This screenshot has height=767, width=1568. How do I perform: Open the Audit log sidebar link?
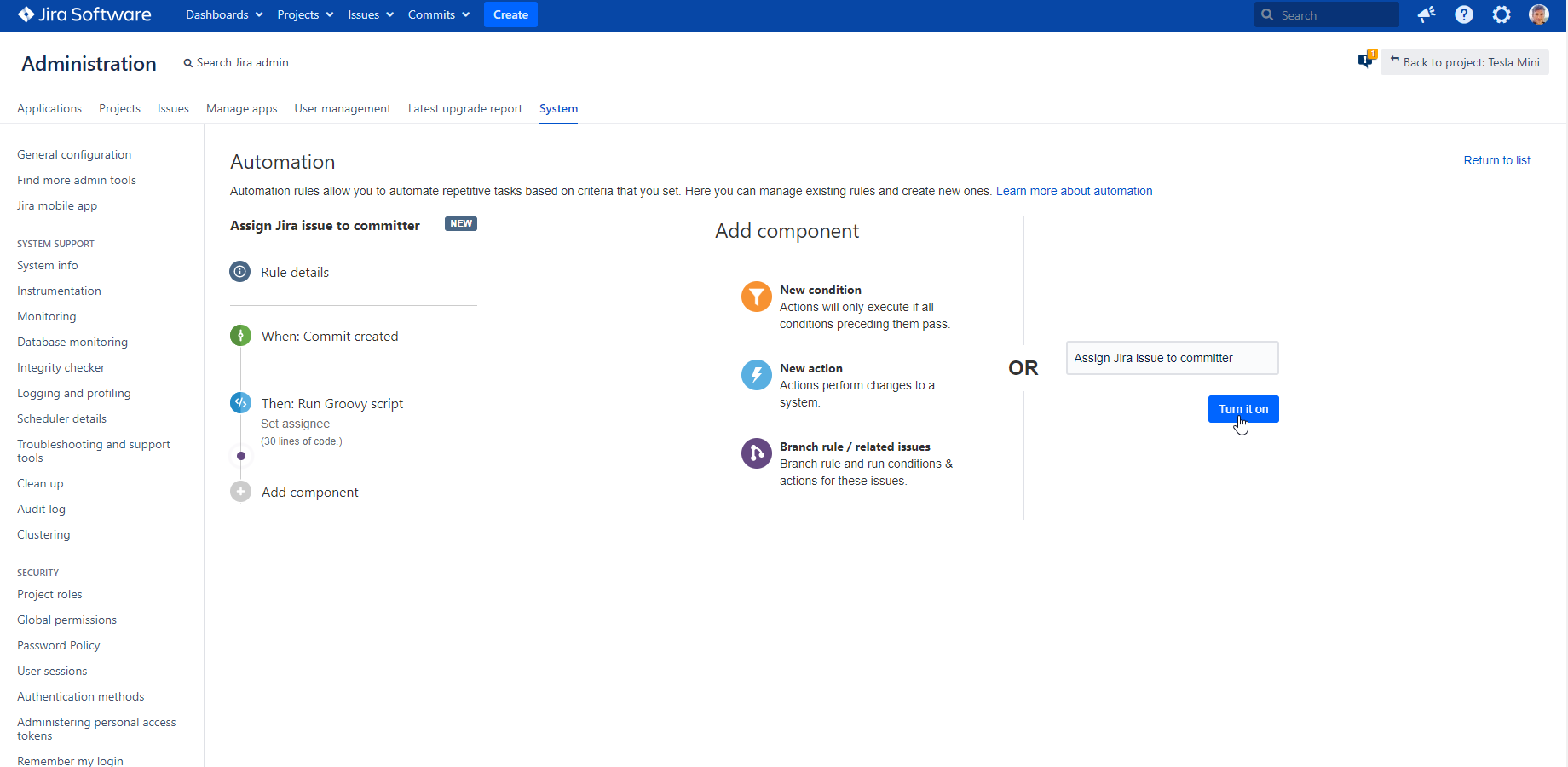tap(41, 509)
